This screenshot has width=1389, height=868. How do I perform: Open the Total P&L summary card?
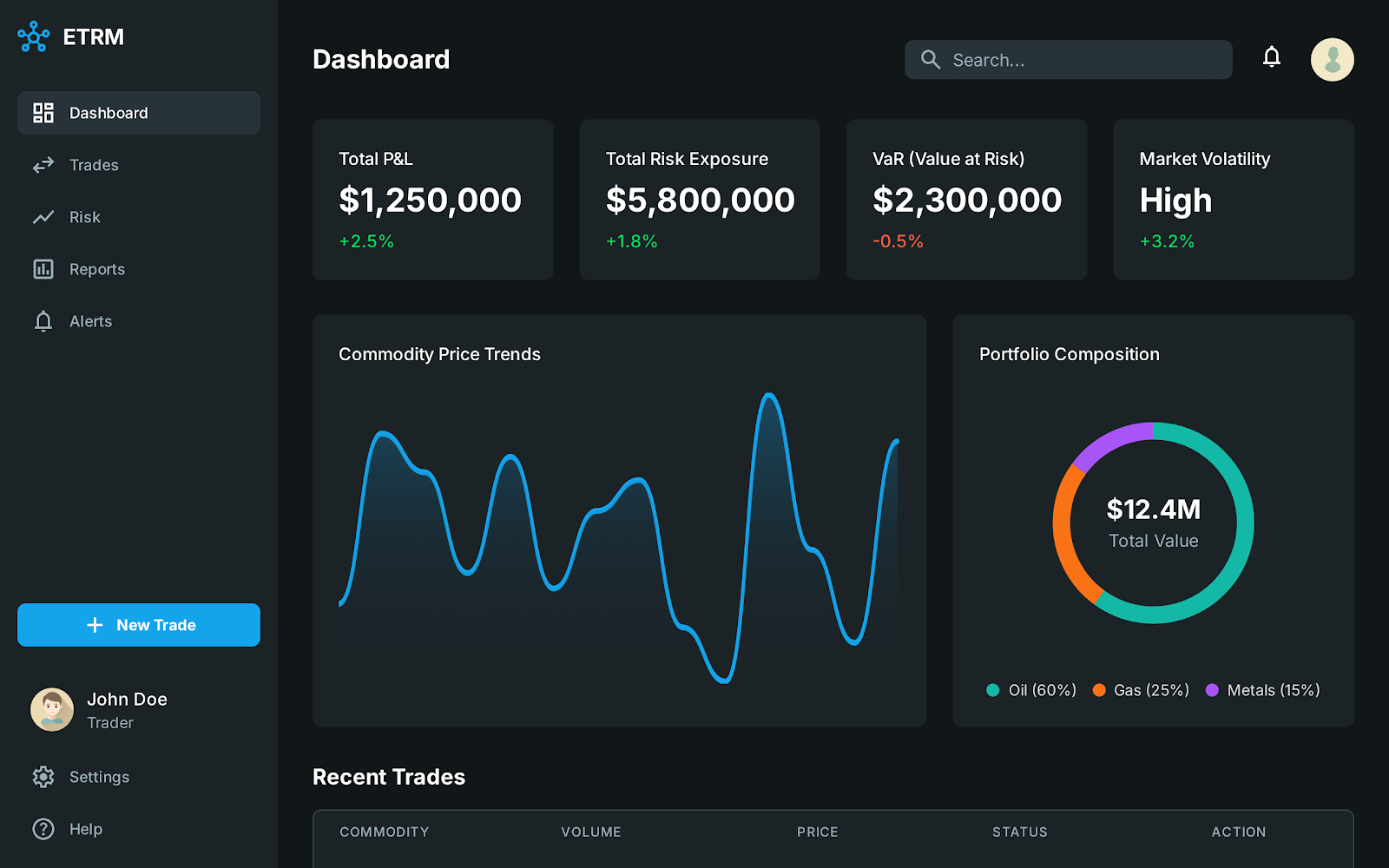432,200
